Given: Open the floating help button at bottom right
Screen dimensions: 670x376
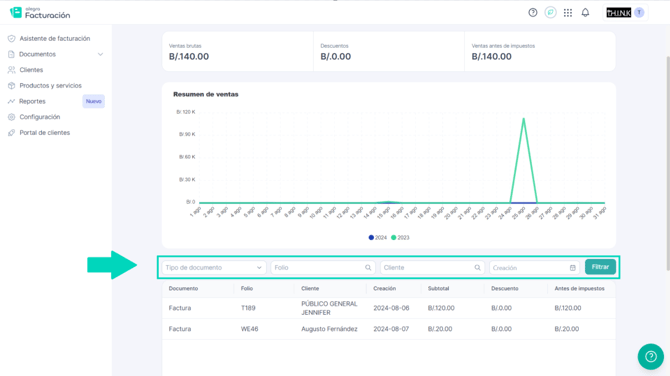Looking at the screenshot, I should click(650, 356).
